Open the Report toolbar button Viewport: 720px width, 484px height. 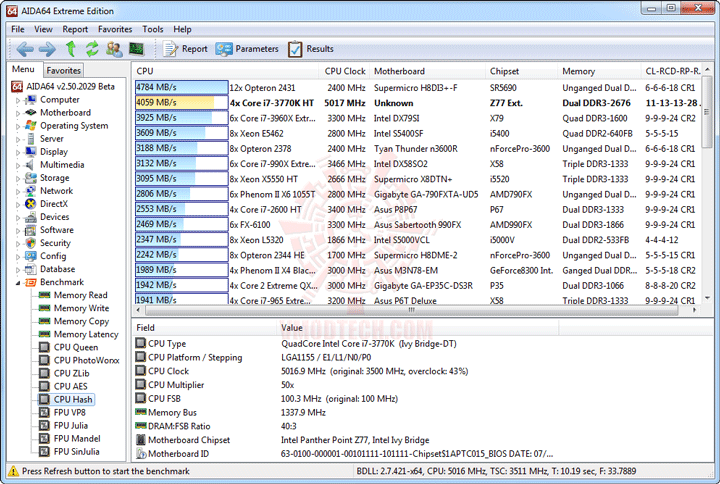pyautogui.click(x=186, y=49)
